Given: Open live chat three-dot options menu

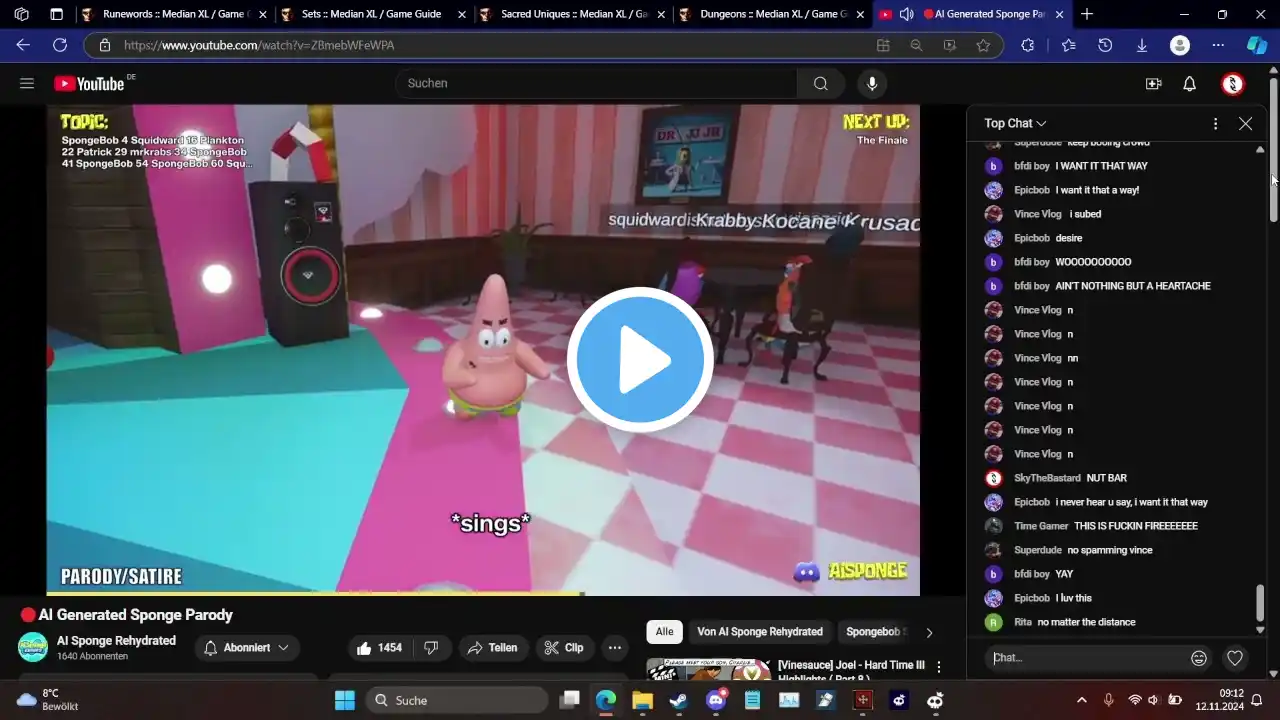Looking at the screenshot, I should (1215, 123).
